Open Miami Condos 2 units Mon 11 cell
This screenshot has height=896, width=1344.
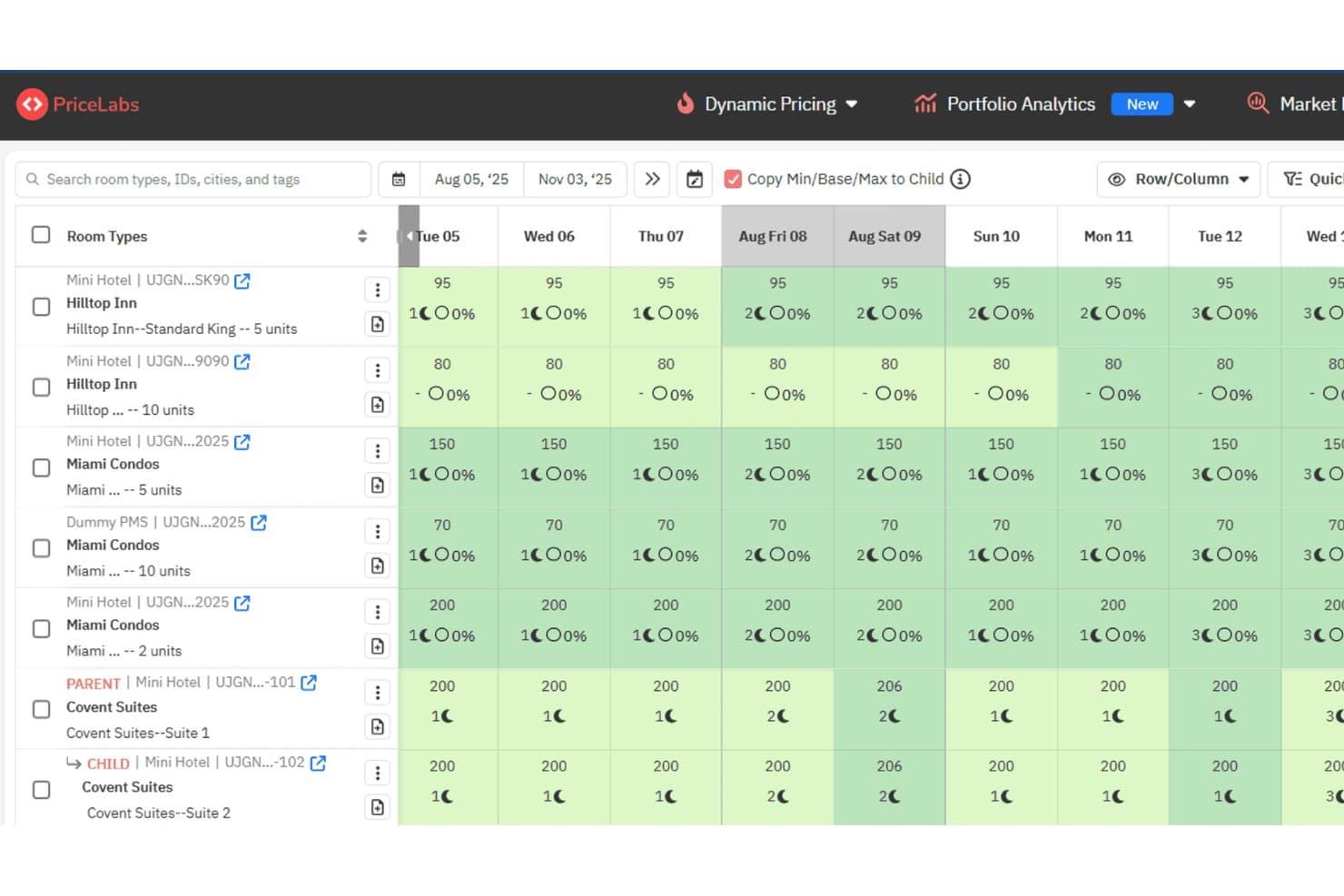coord(1112,628)
